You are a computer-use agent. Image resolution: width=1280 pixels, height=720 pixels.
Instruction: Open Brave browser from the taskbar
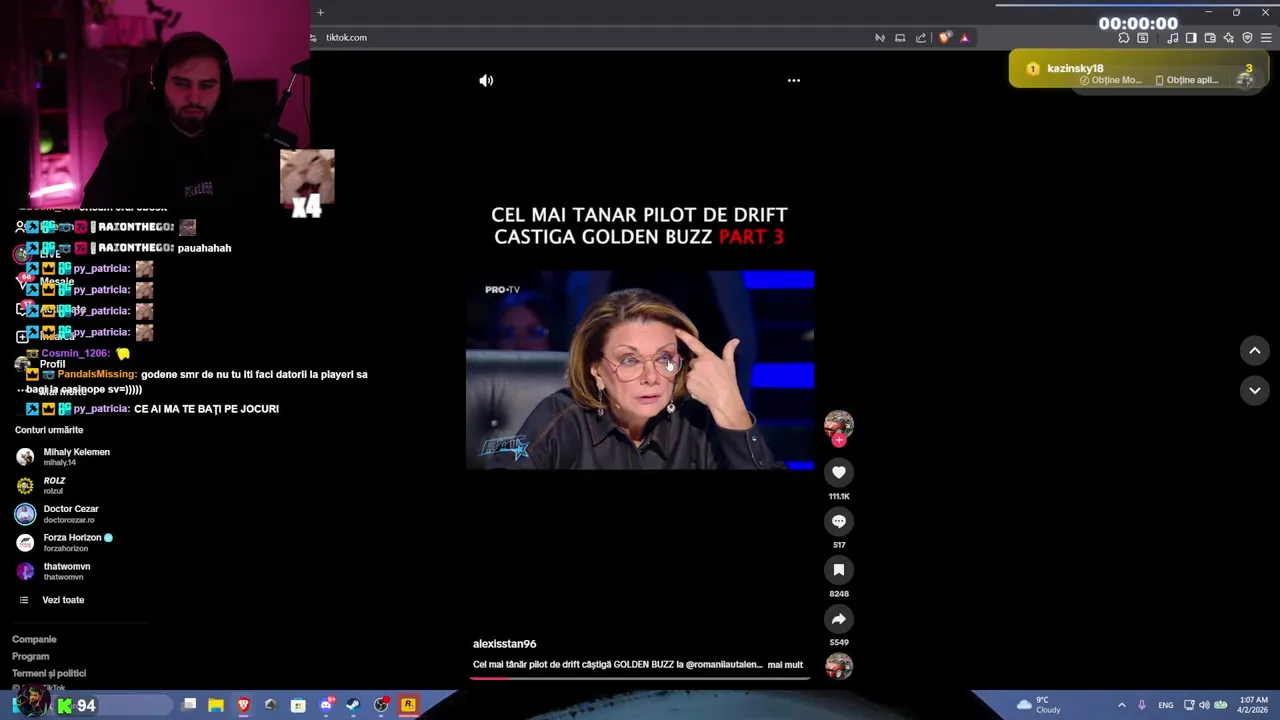pos(243,705)
